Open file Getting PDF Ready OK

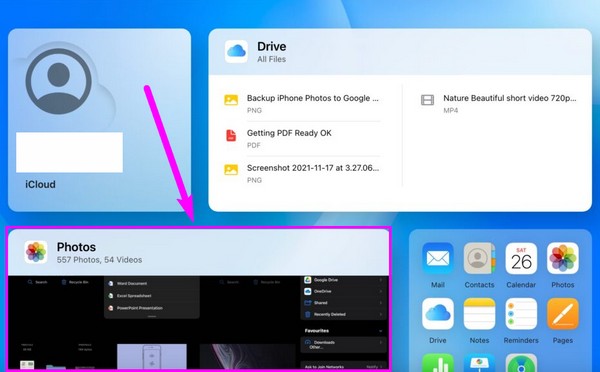pyautogui.click(x=289, y=133)
